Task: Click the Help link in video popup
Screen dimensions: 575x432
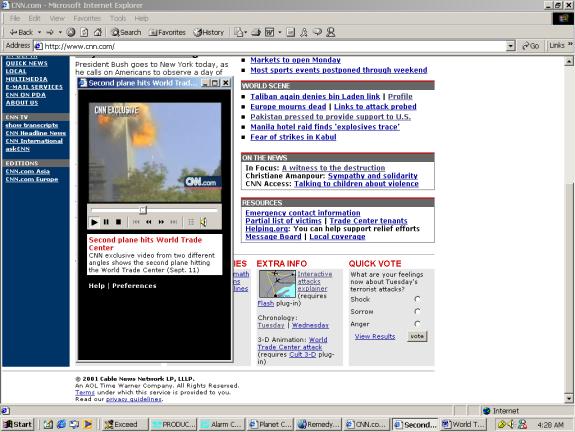Action: (x=96, y=286)
